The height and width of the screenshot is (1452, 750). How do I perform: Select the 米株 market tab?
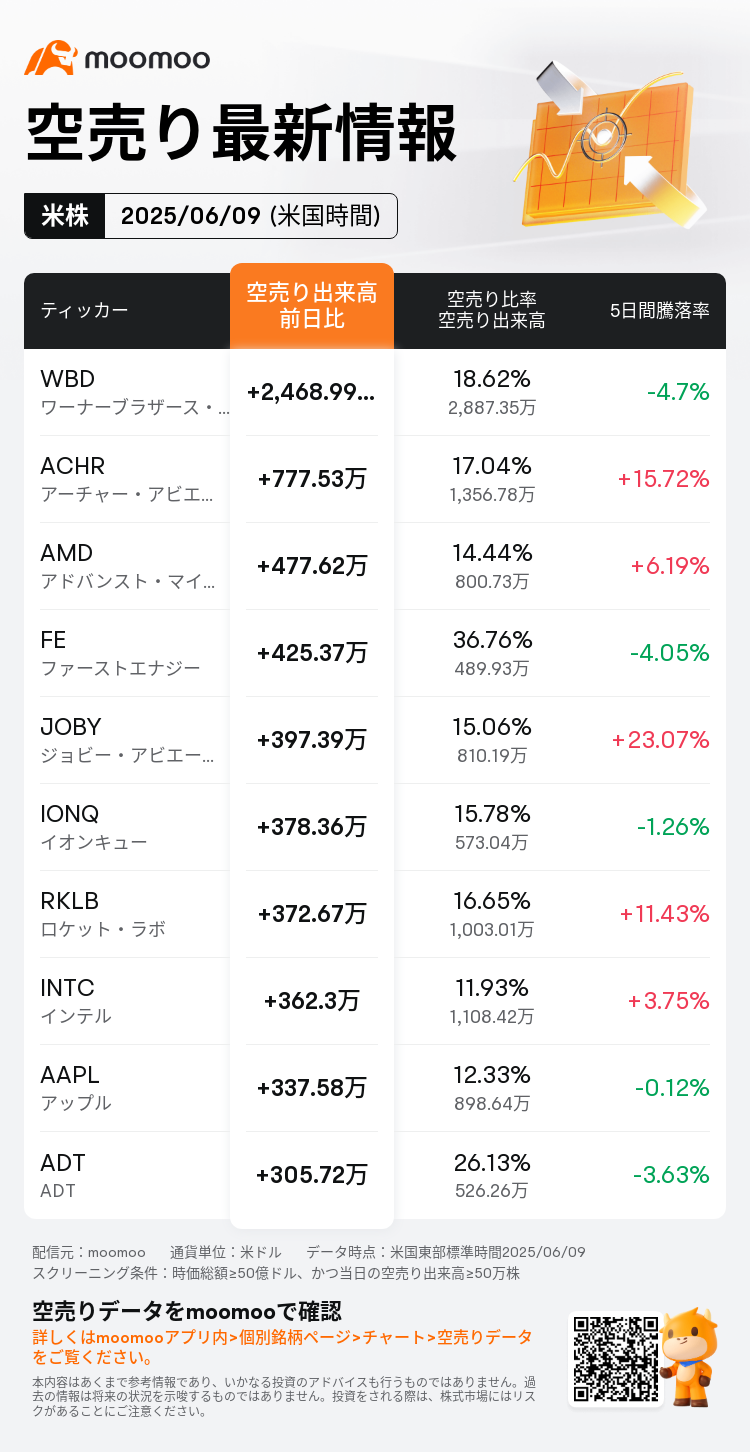point(64,216)
